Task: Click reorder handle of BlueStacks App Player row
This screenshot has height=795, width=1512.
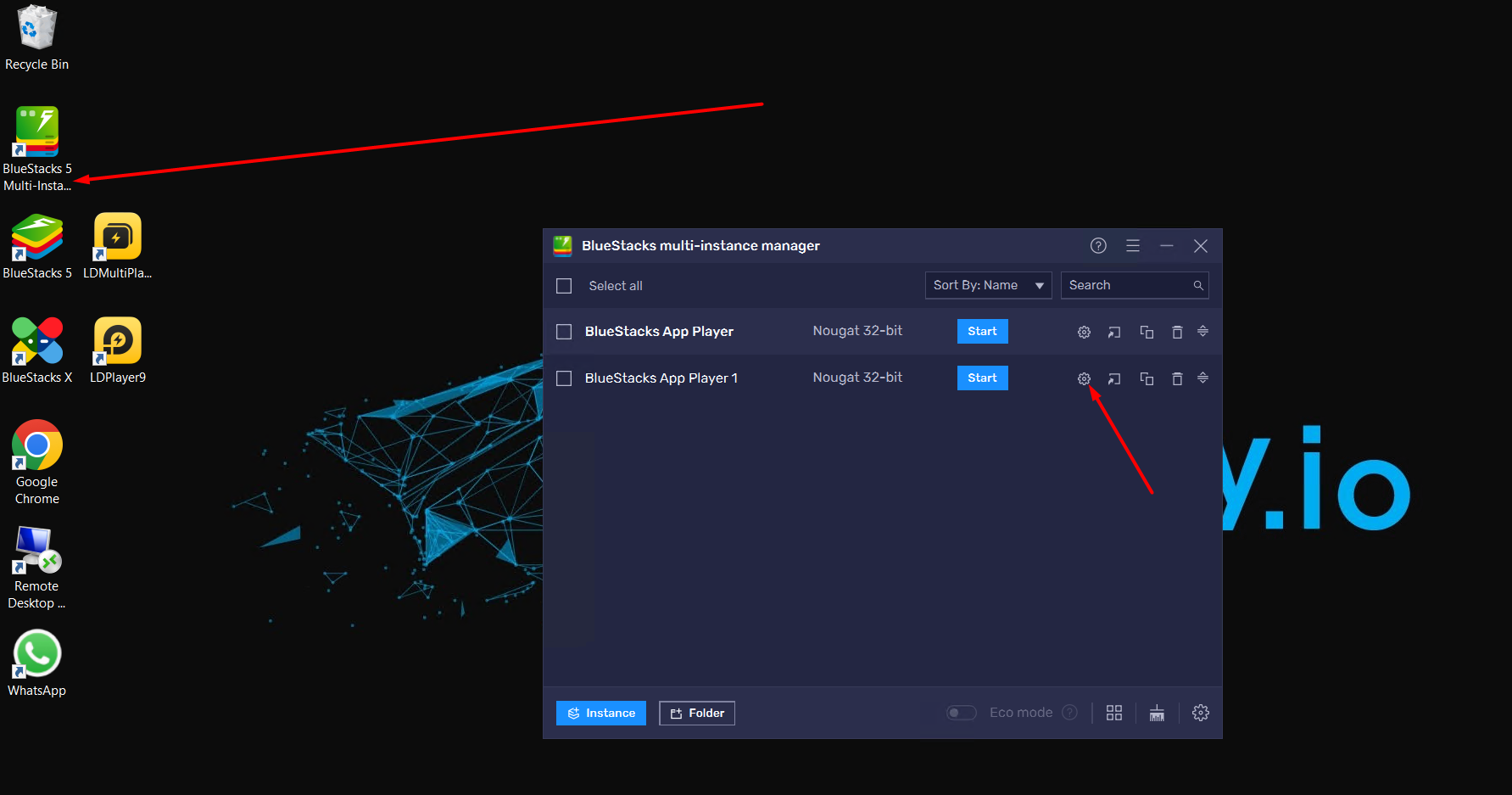Action: [1202, 331]
